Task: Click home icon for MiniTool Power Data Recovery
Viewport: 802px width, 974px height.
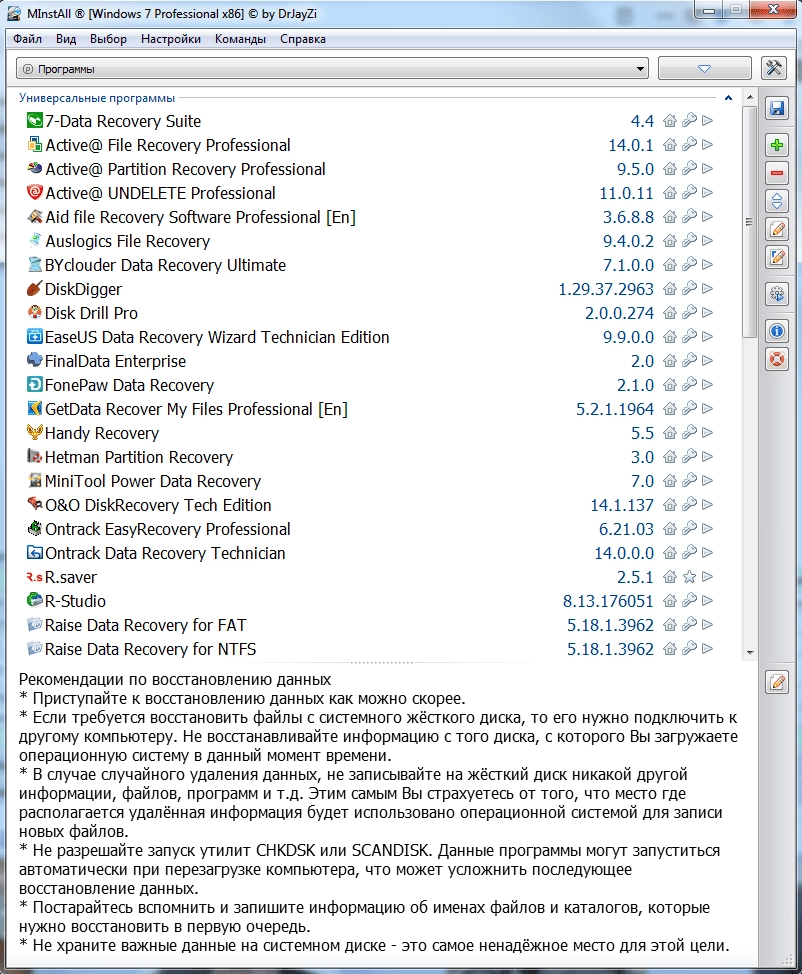Action: 670,481
